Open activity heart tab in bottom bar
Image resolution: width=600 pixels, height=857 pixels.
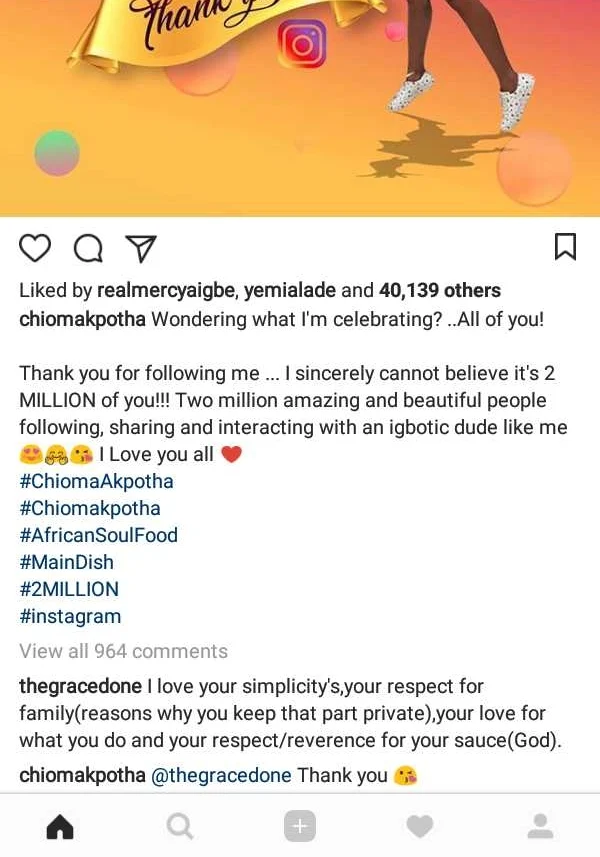point(420,826)
